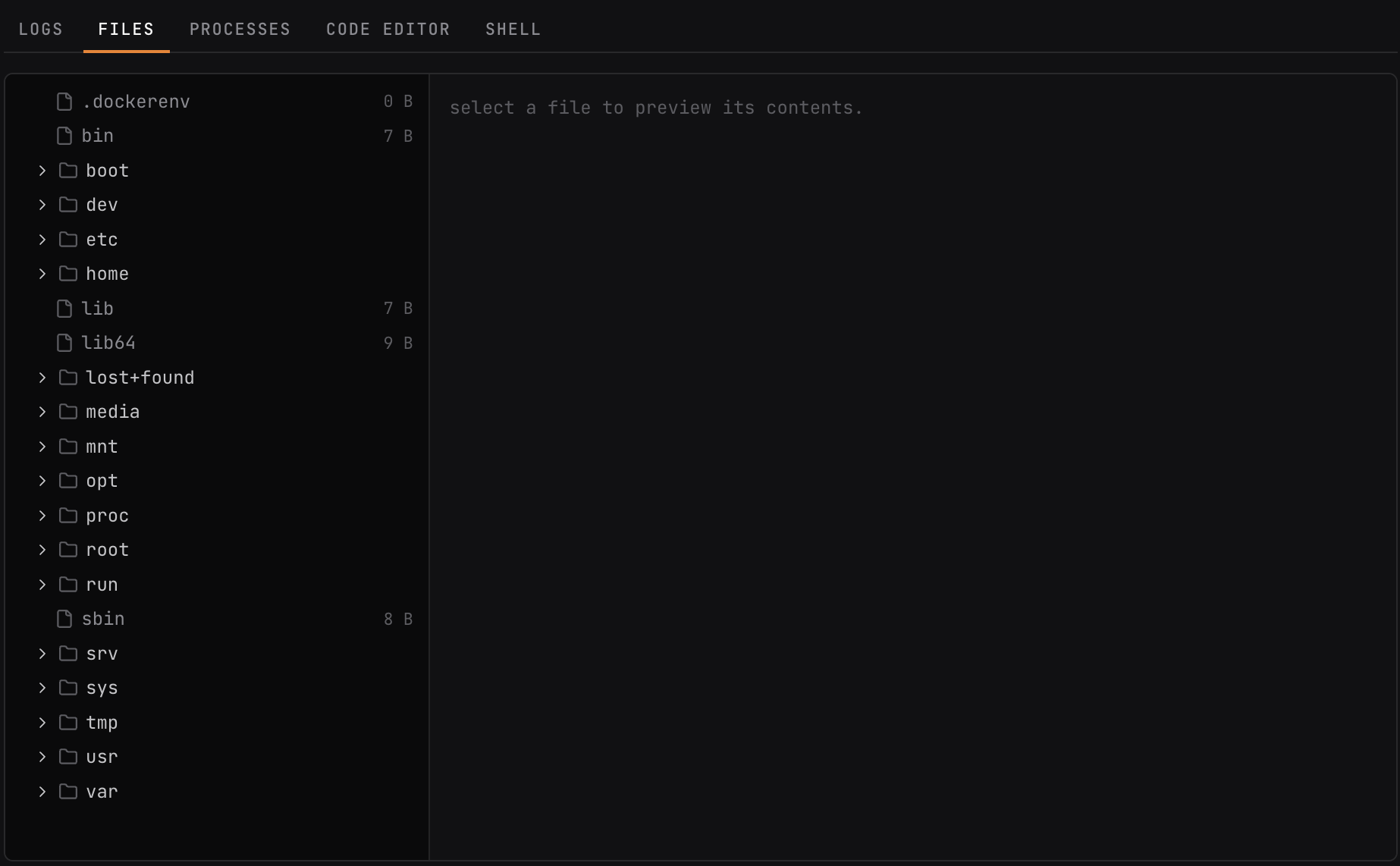Image resolution: width=1400 pixels, height=866 pixels.
Task: Expand the var folder chevron
Action: pyautogui.click(x=42, y=792)
